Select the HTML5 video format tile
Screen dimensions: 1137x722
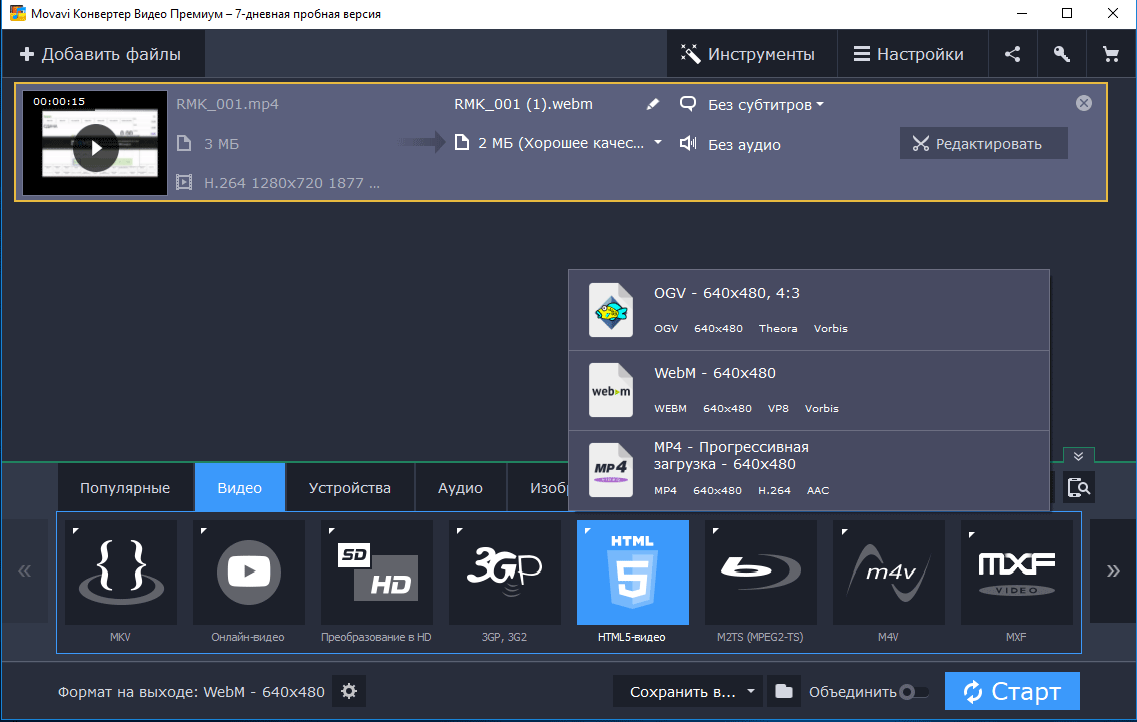pyautogui.click(x=632, y=572)
